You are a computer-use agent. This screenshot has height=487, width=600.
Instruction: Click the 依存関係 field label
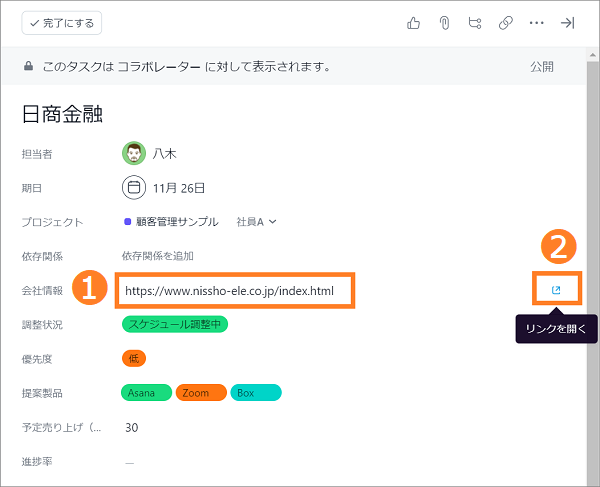pyautogui.click(x=42, y=256)
